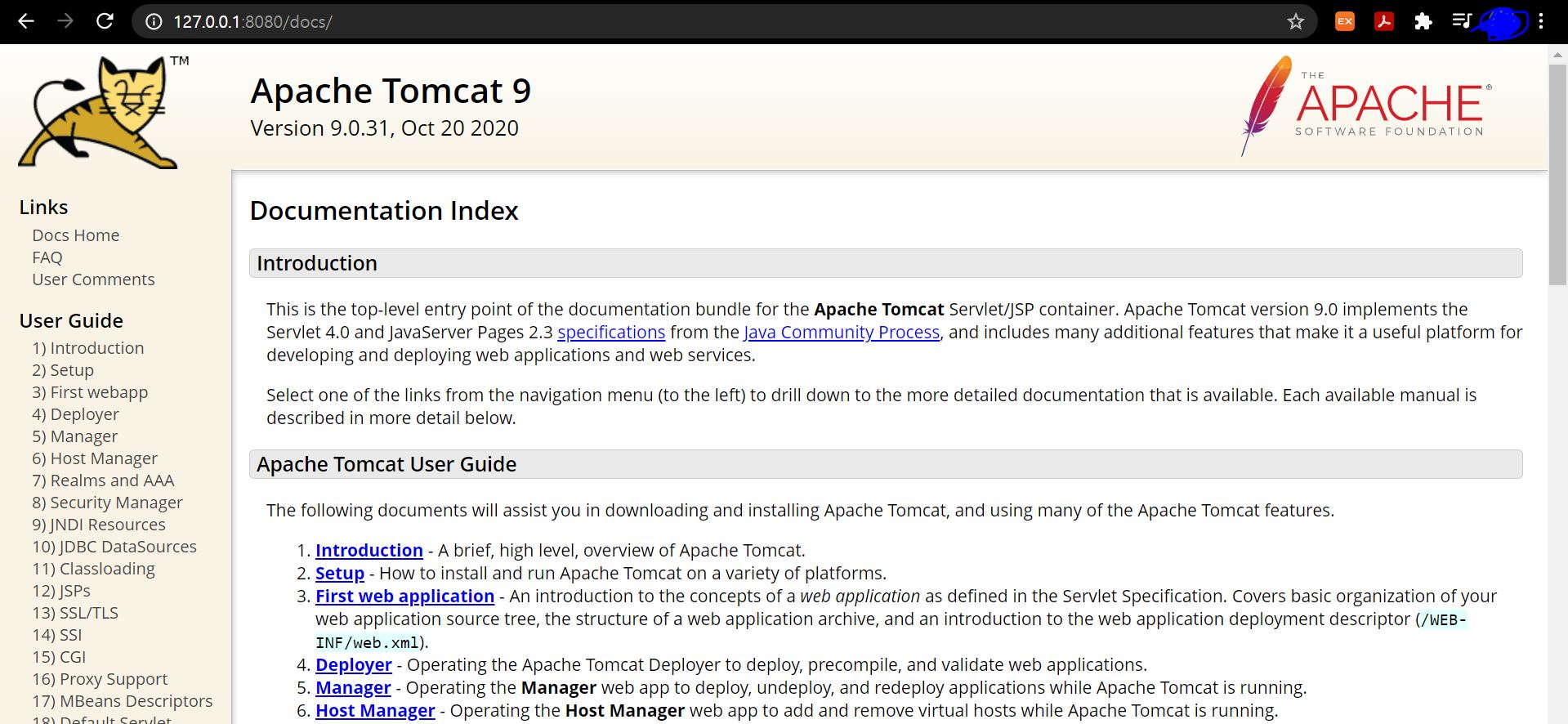The width and height of the screenshot is (1568, 724).
Task: Open sidebar item 11) Classloading
Action: pyautogui.click(x=93, y=569)
